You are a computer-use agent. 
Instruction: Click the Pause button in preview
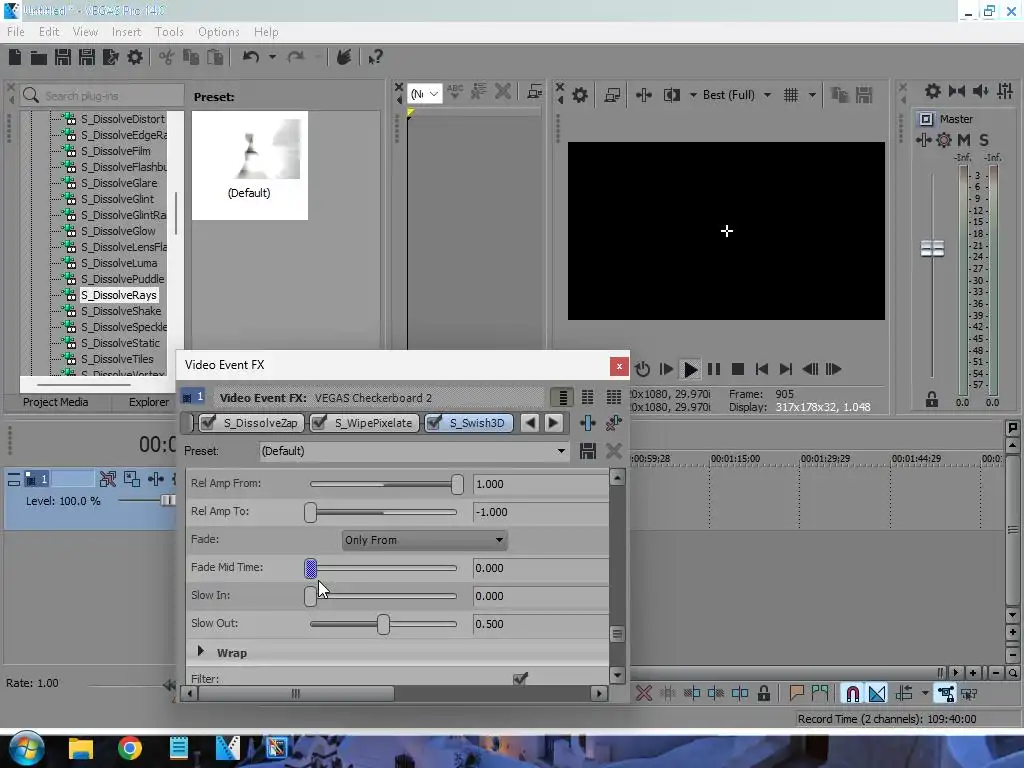(714, 370)
